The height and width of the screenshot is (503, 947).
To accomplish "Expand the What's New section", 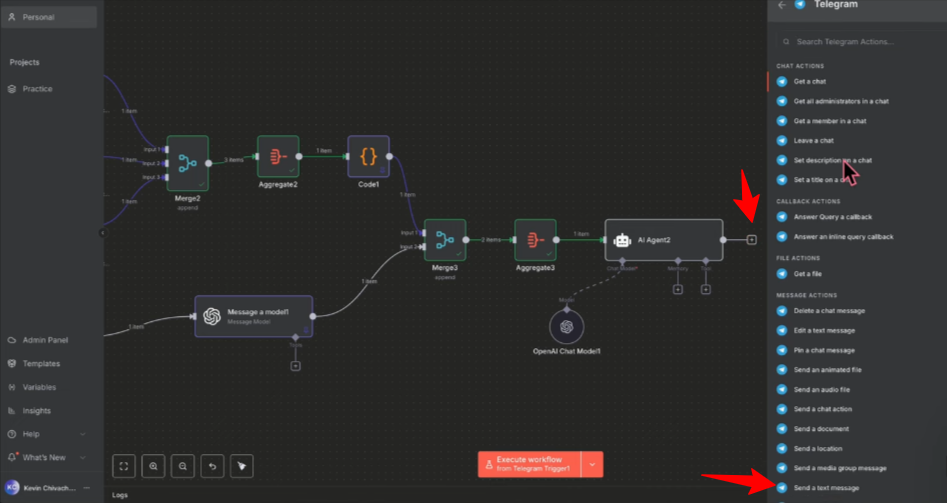I will coord(82,457).
